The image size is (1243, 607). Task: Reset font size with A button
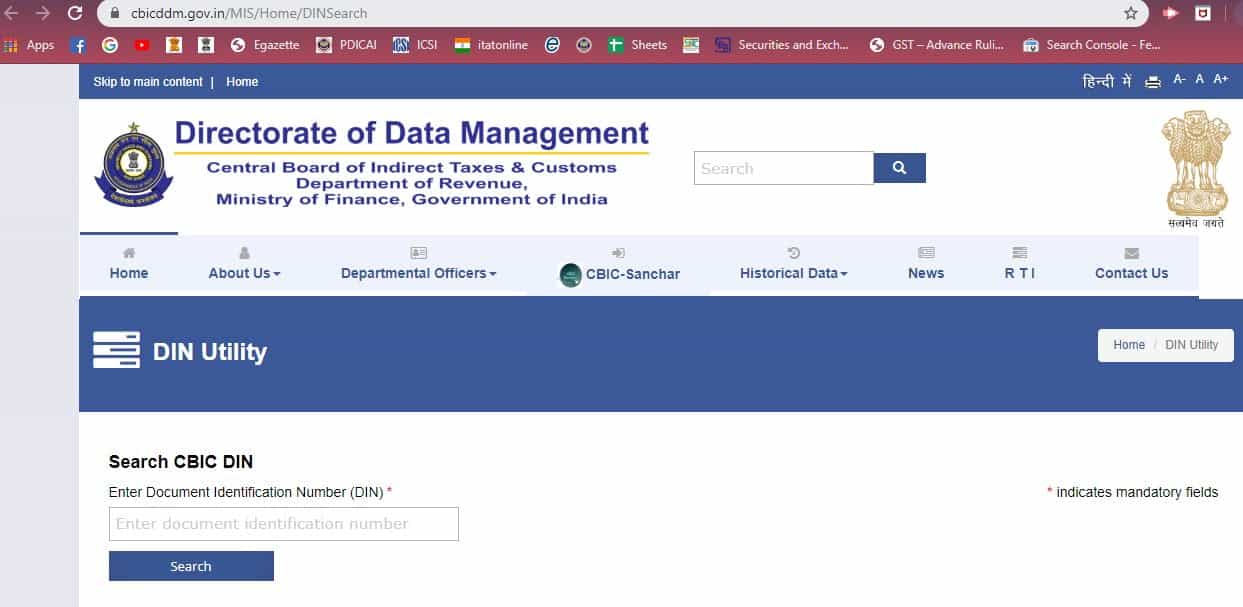(x=1200, y=79)
